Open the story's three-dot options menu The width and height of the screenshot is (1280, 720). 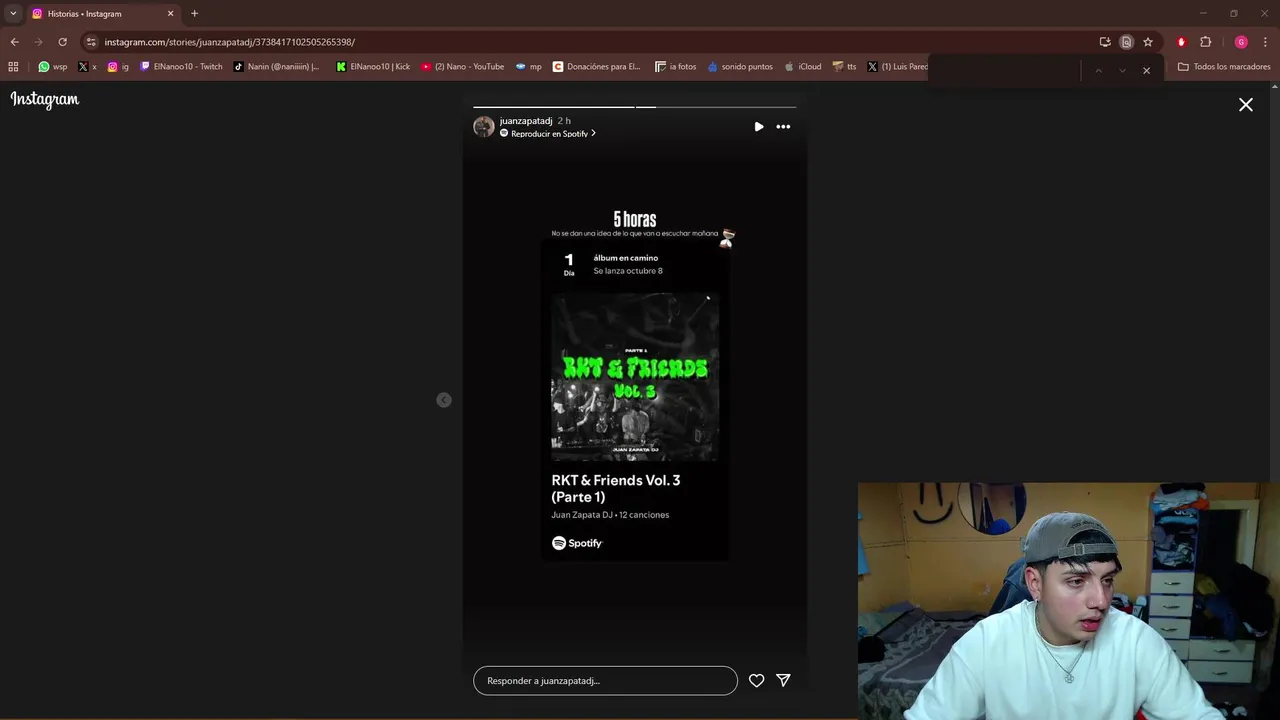[x=783, y=127]
